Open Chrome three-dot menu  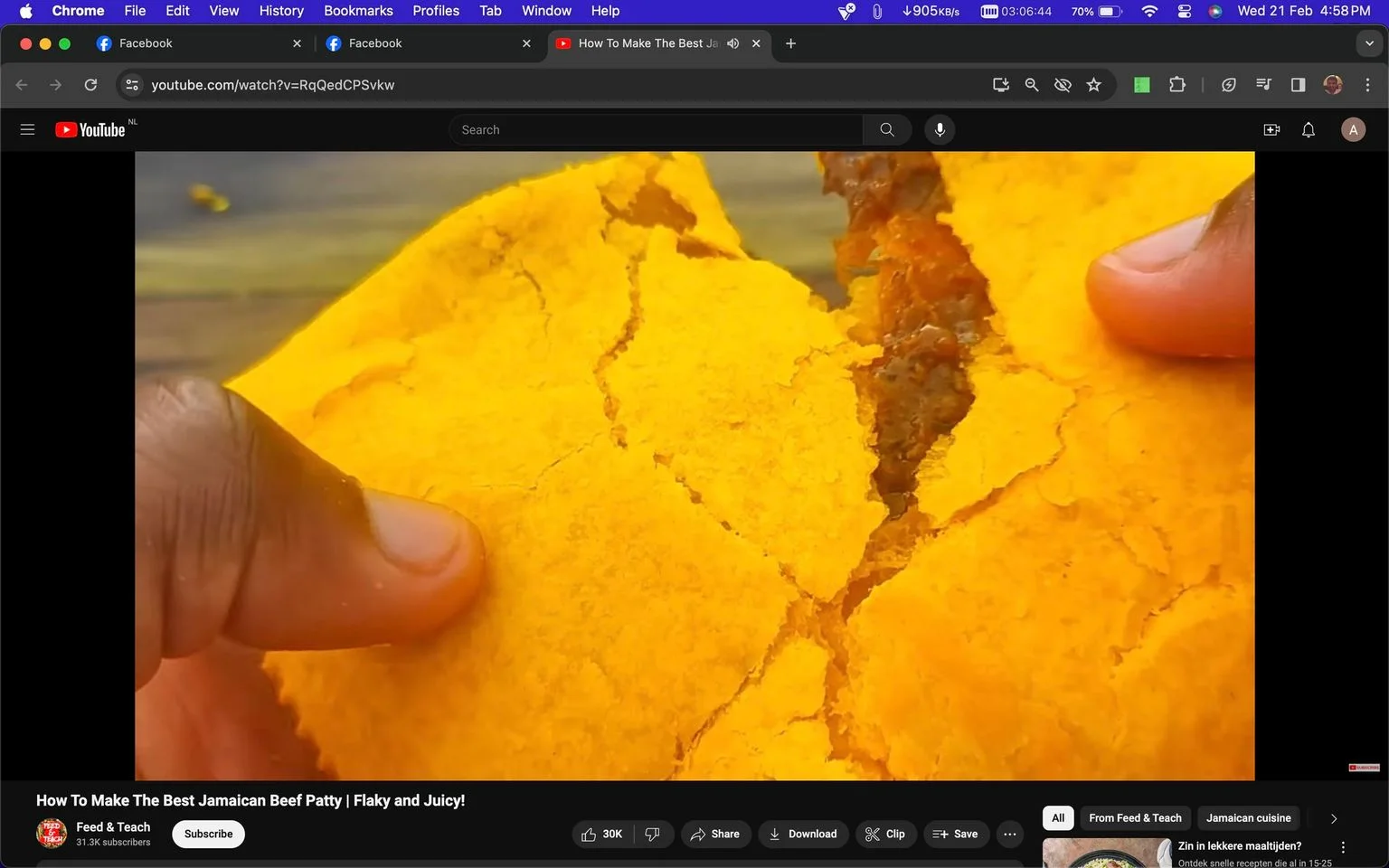(x=1367, y=84)
